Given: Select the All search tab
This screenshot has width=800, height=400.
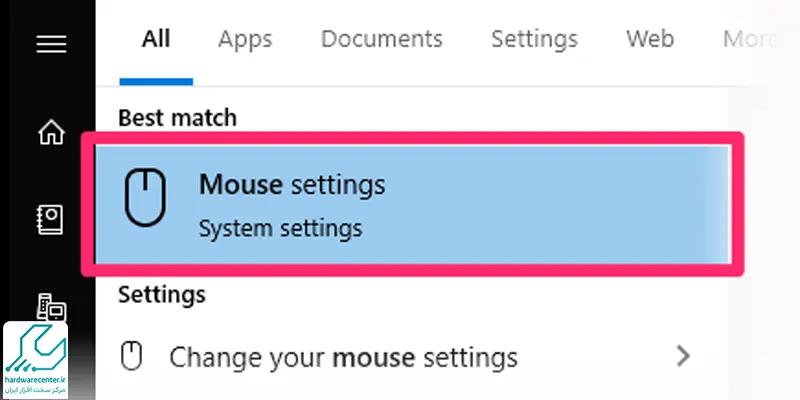Looking at the screenshot, I should (156, 39).
